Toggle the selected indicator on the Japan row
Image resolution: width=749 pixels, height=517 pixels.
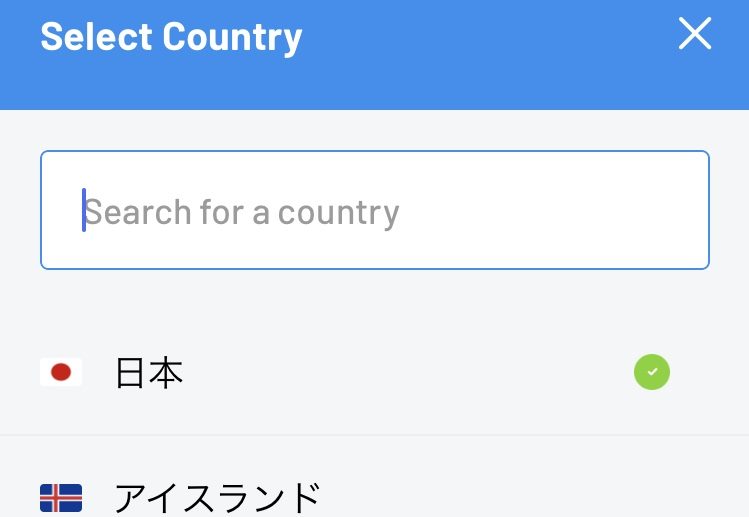coord(652,372)
